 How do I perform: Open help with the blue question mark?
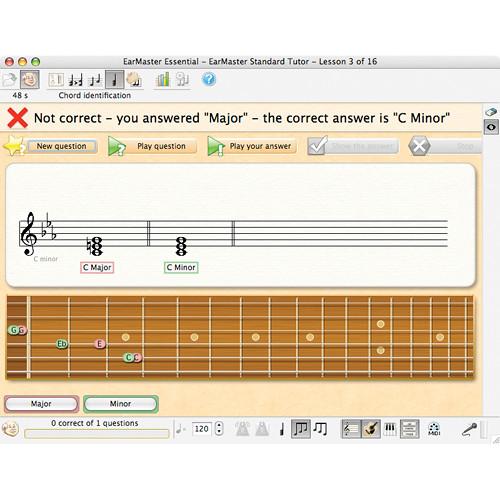(209, 79)
